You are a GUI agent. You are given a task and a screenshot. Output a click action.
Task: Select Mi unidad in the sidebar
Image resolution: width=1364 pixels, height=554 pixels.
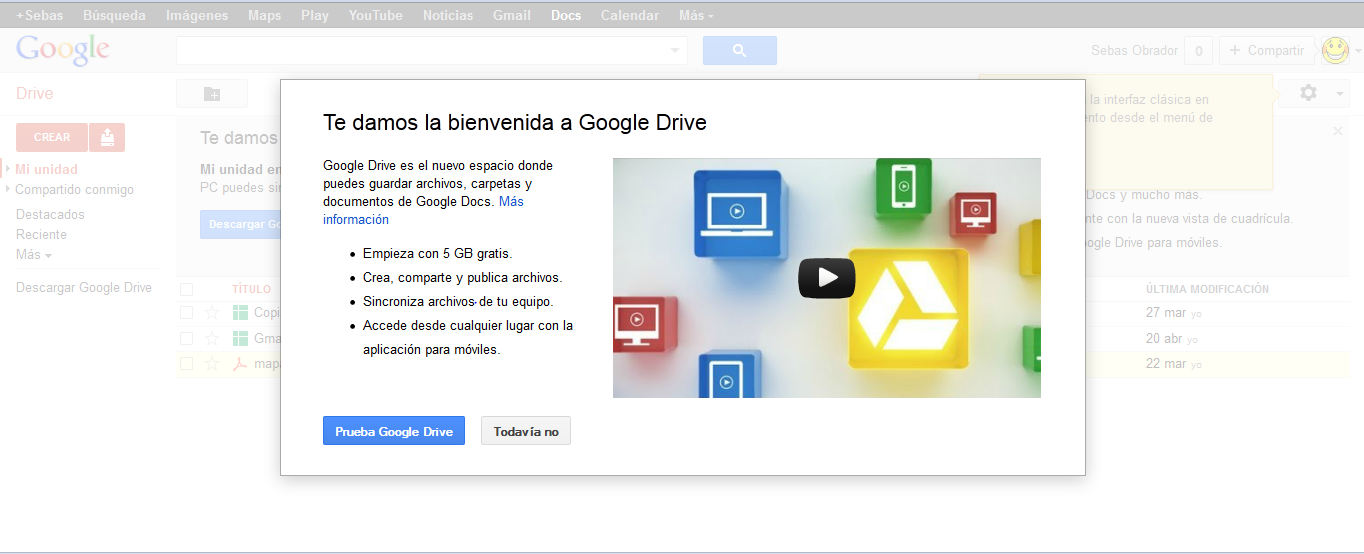tap(46, 169)
